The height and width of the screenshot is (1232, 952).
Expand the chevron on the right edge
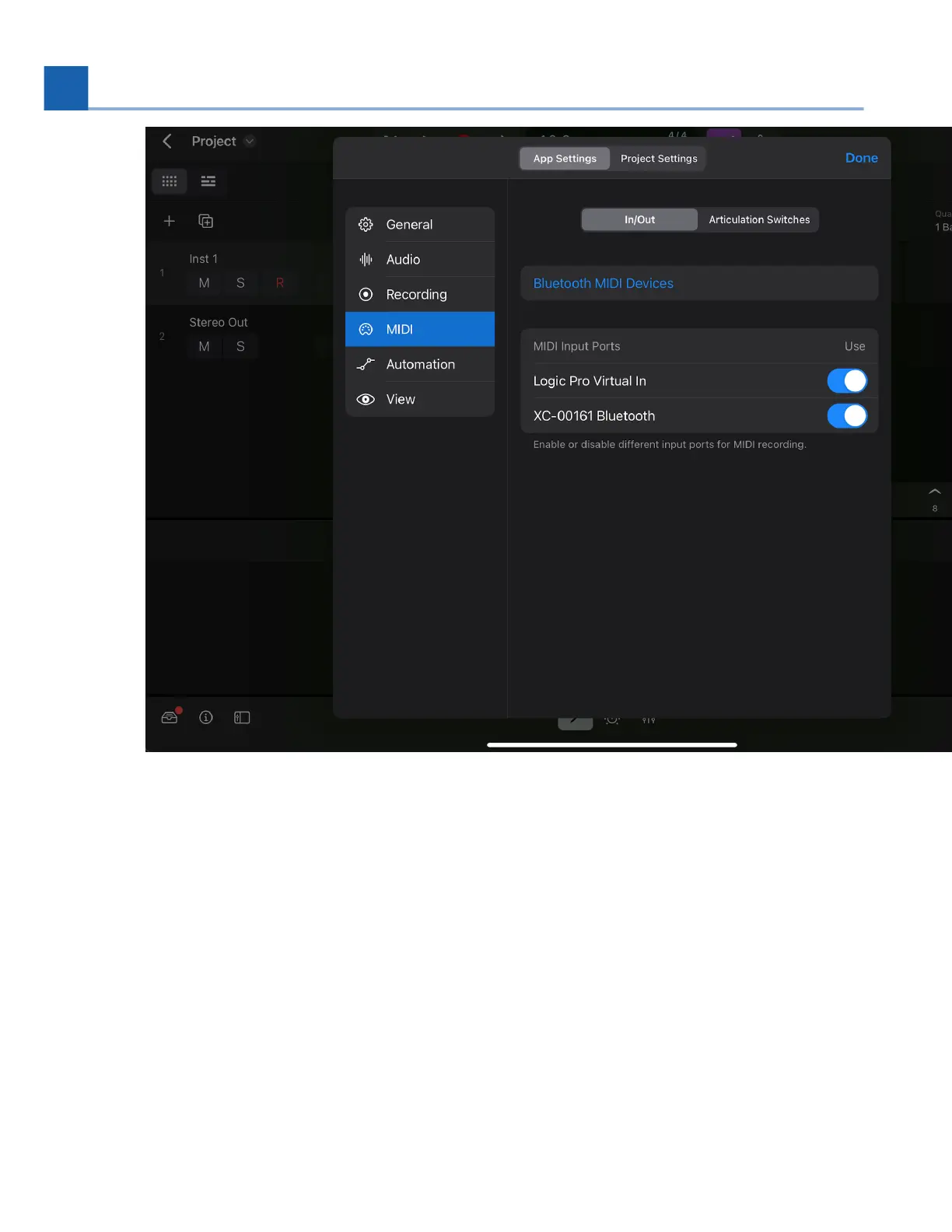pyautogui.click(x=935, y=492)
